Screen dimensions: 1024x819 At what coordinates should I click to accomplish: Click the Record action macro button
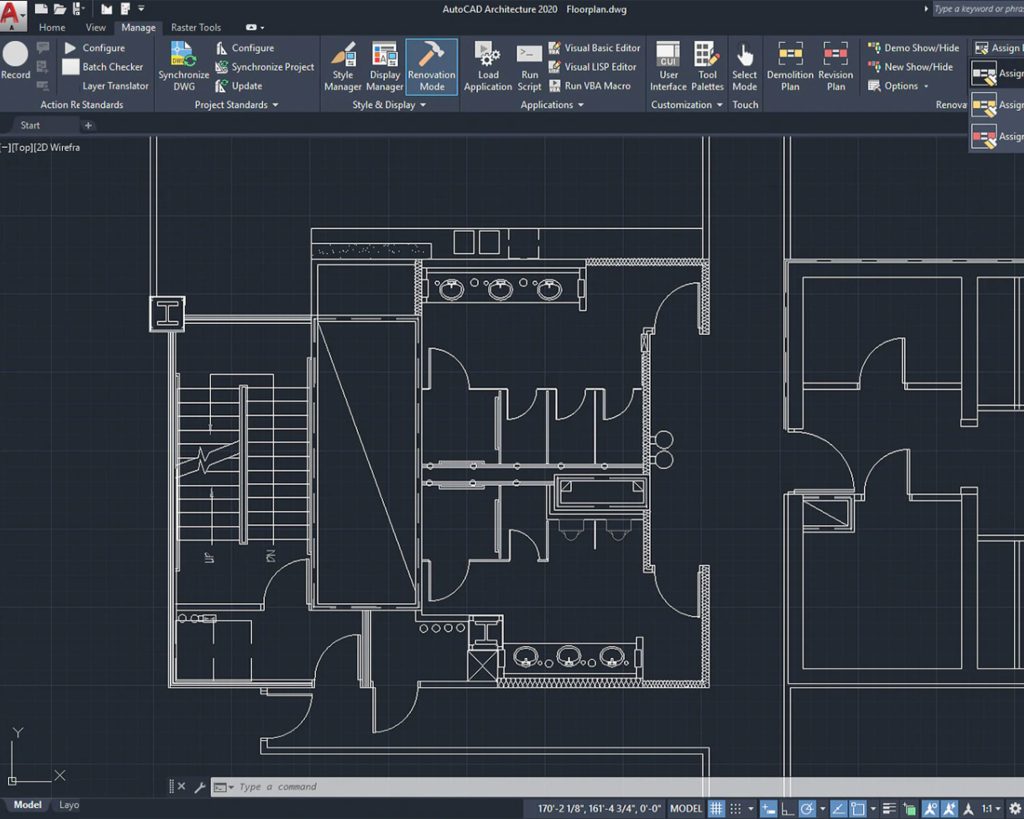[15, 60]
